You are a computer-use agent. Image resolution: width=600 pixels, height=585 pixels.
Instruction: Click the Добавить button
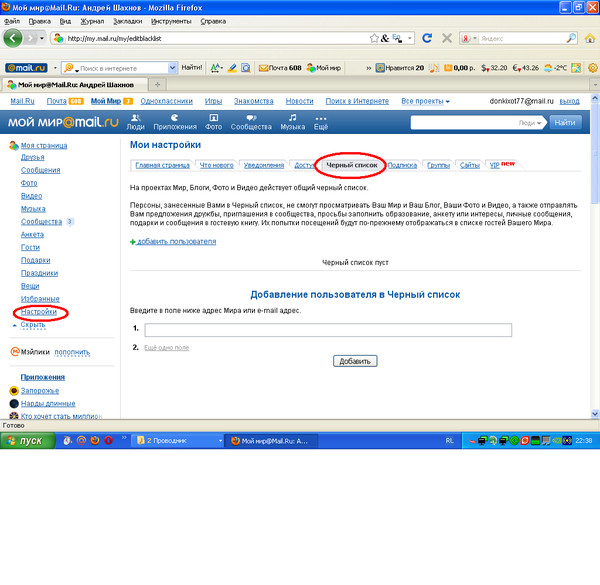coord(355,361)
